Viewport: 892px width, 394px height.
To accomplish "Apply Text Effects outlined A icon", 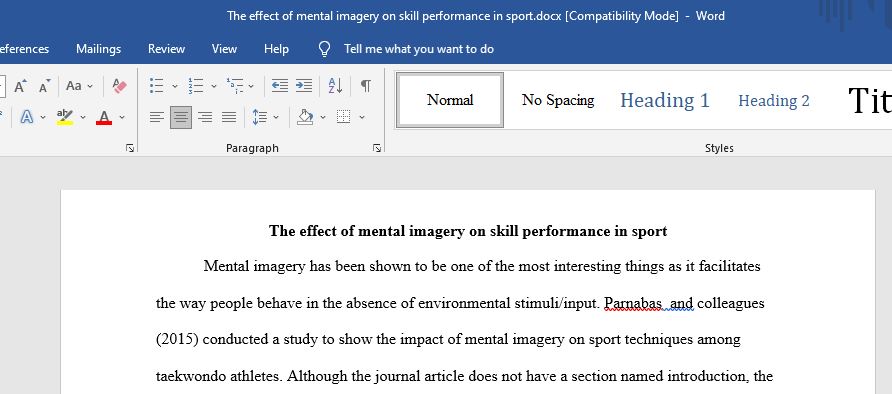I will [x=26, y=117].
